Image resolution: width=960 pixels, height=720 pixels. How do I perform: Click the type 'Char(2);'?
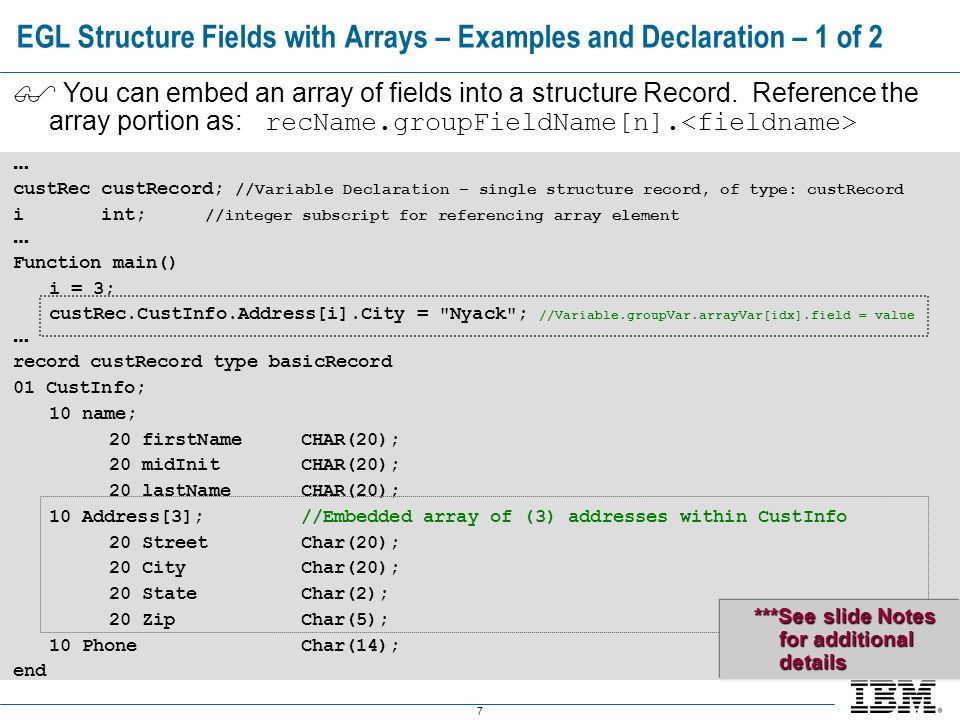[344, 593]
